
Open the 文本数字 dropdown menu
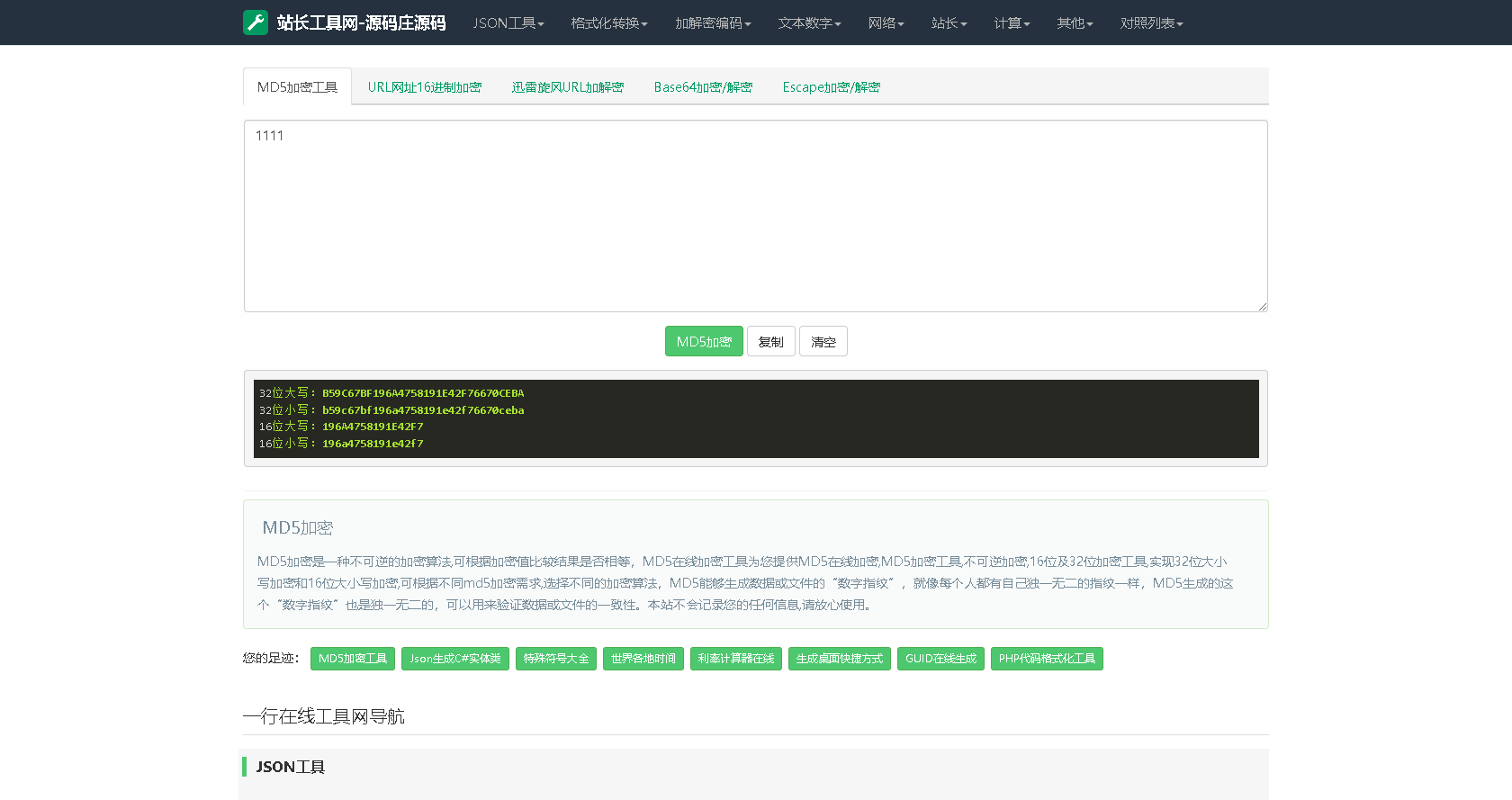click(x=809, y=22)
